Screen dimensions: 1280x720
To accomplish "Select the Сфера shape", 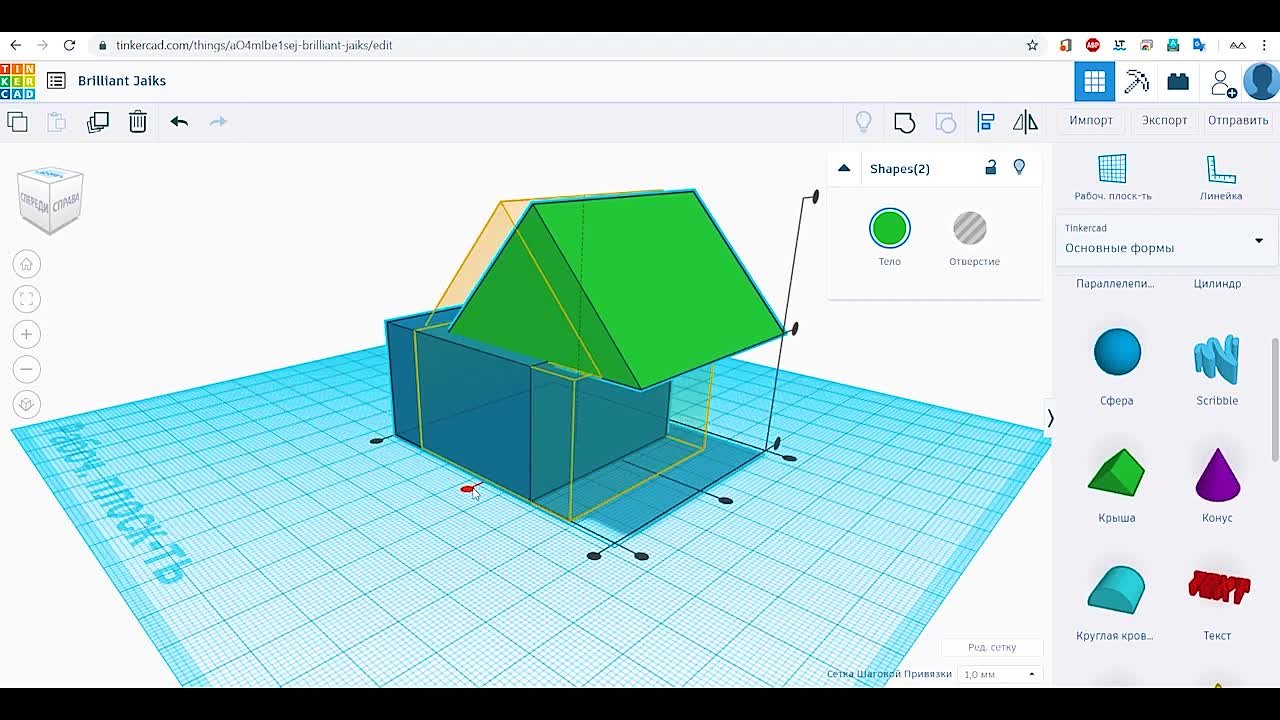I will 1117,350.
